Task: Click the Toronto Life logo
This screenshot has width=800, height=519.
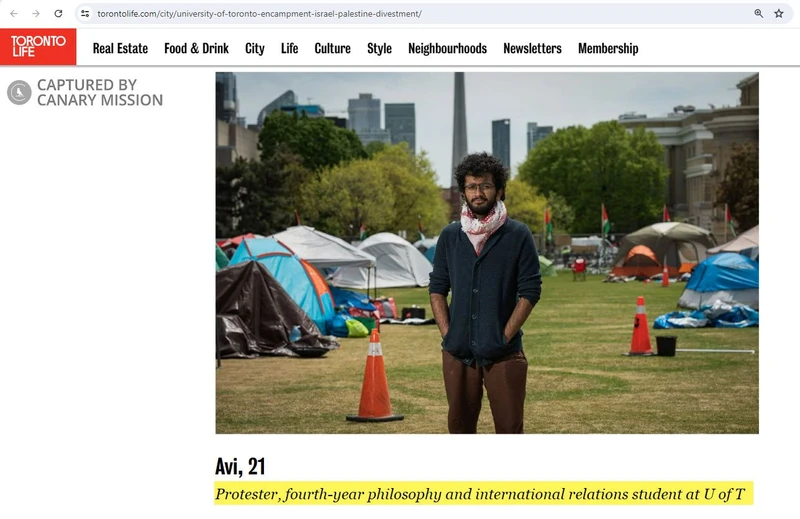Action: [x=38, y=47]
